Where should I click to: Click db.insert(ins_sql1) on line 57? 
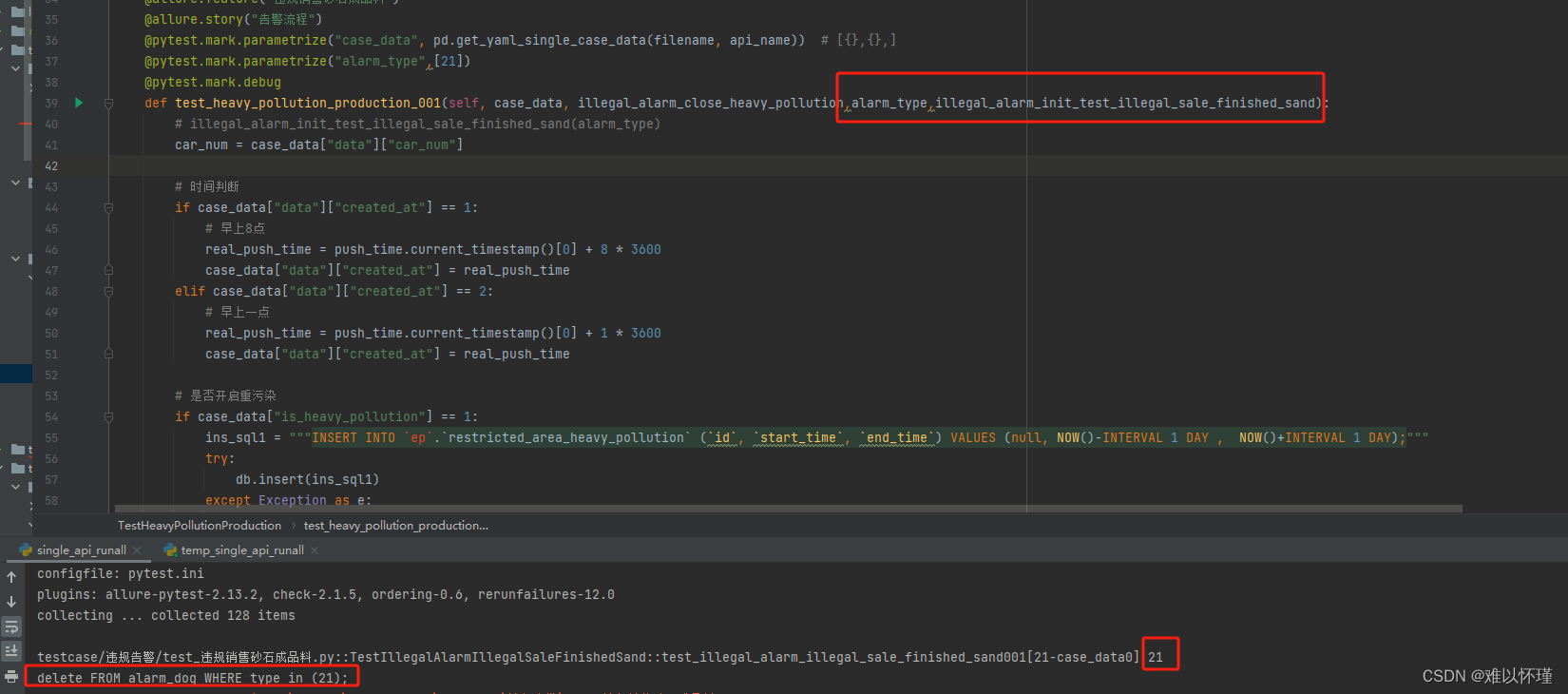[308, 479]
